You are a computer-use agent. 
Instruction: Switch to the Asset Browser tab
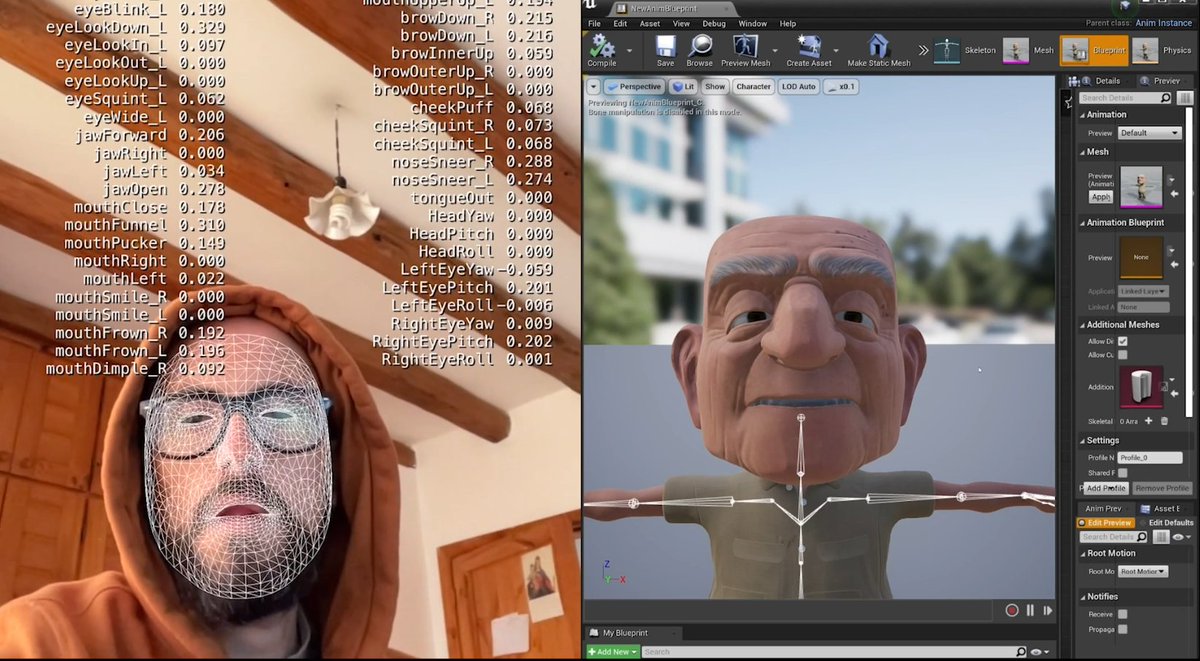1165,509
